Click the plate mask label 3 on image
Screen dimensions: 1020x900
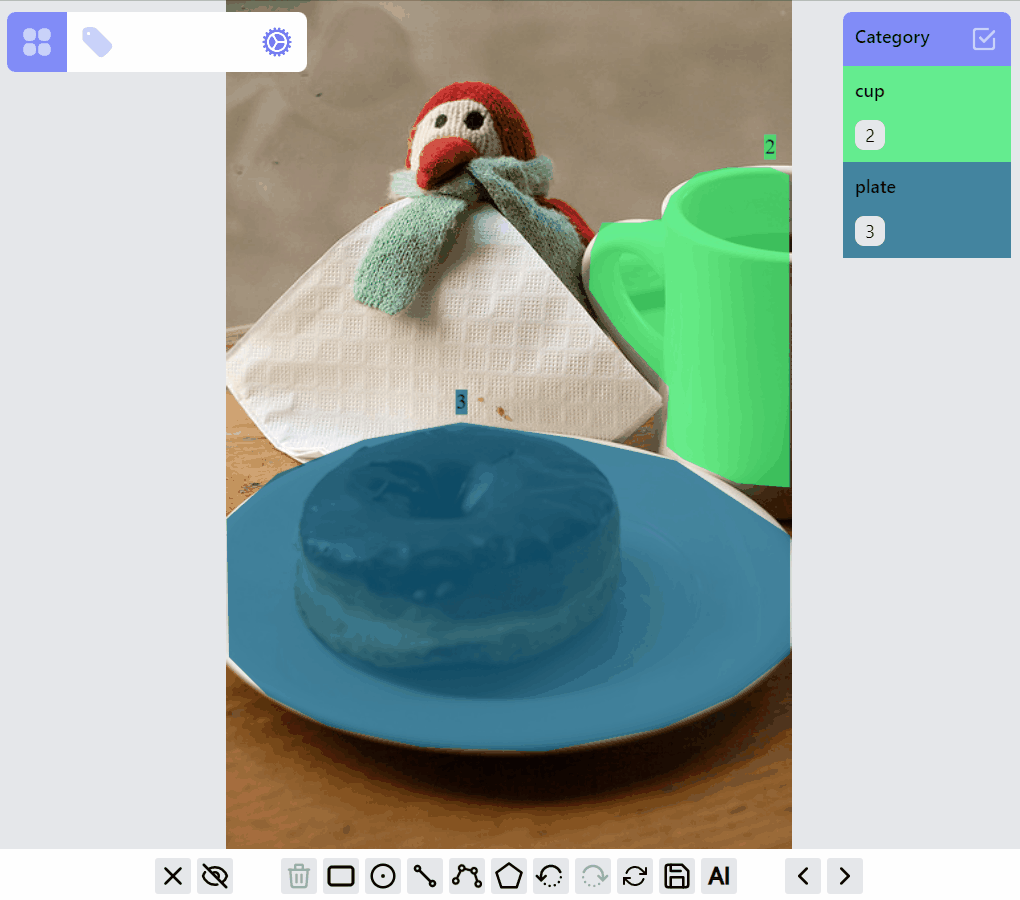pos(461,402)
